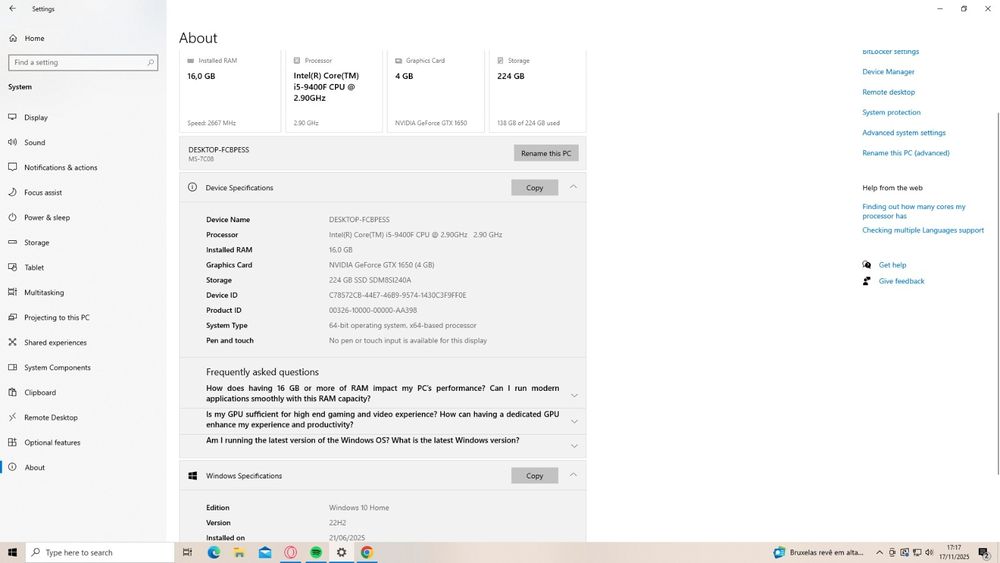Image resolution: width=1000 pixels, height=563 pixels.
Task: Open Notifications & actions settings
Action: click(61, 167)
